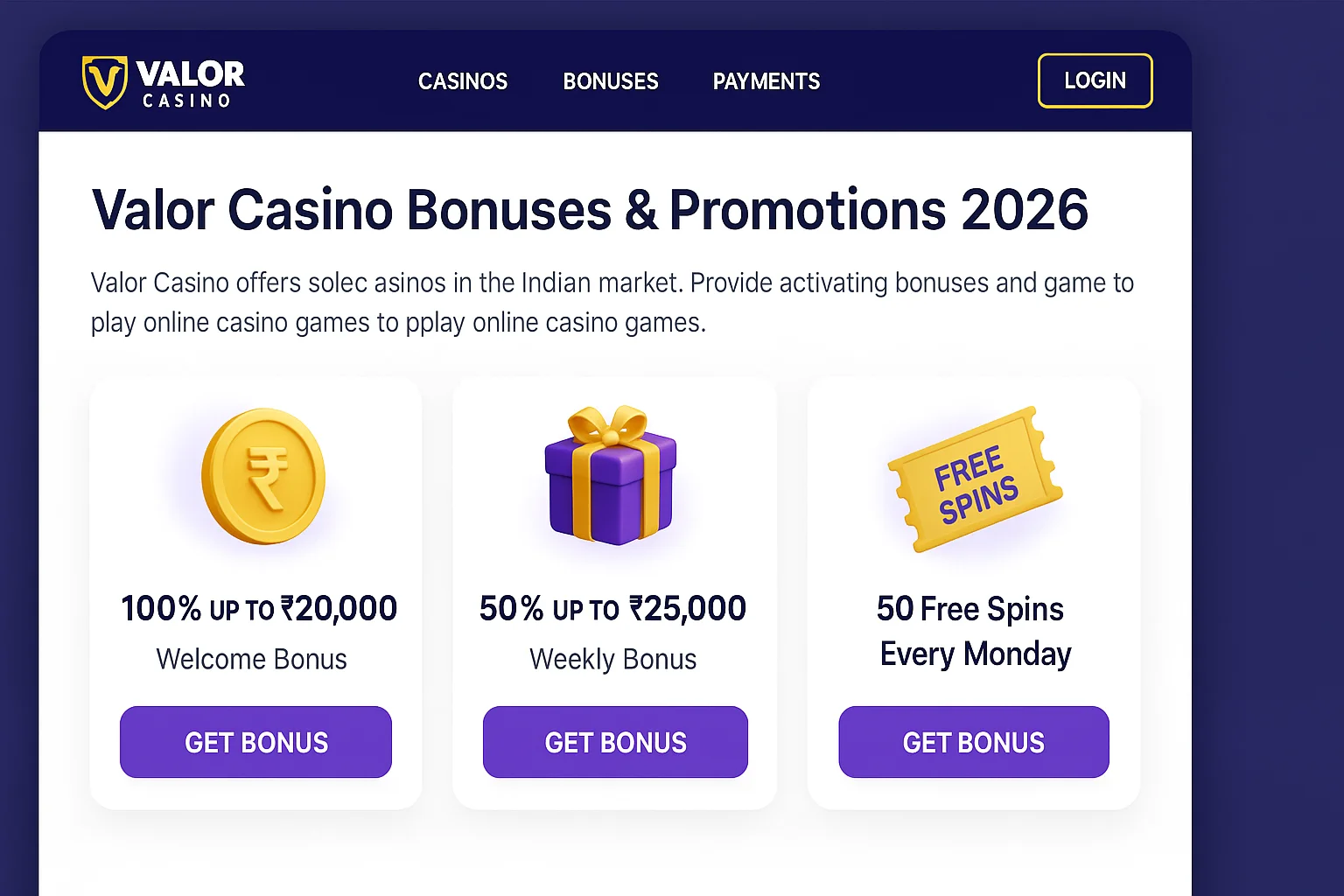
Task: Click the Bonuses & Promotions 2026 heading
Action: click(590, 210)
